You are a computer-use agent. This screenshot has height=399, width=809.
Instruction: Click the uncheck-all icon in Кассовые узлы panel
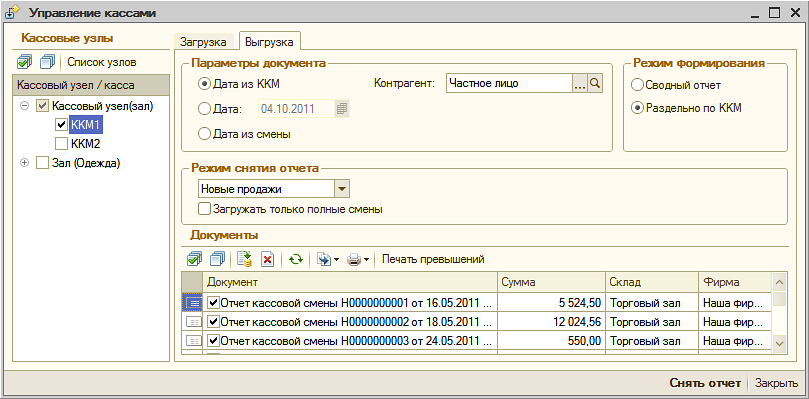47,62
